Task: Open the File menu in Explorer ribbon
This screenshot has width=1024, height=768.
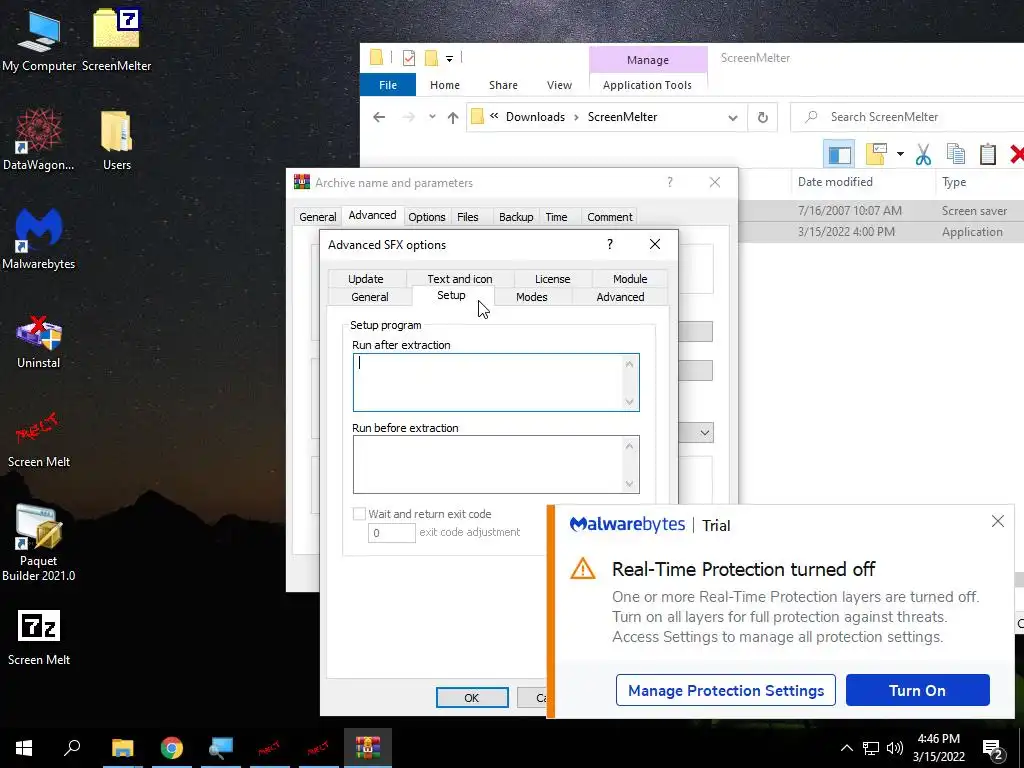Action: pos(388,85)
